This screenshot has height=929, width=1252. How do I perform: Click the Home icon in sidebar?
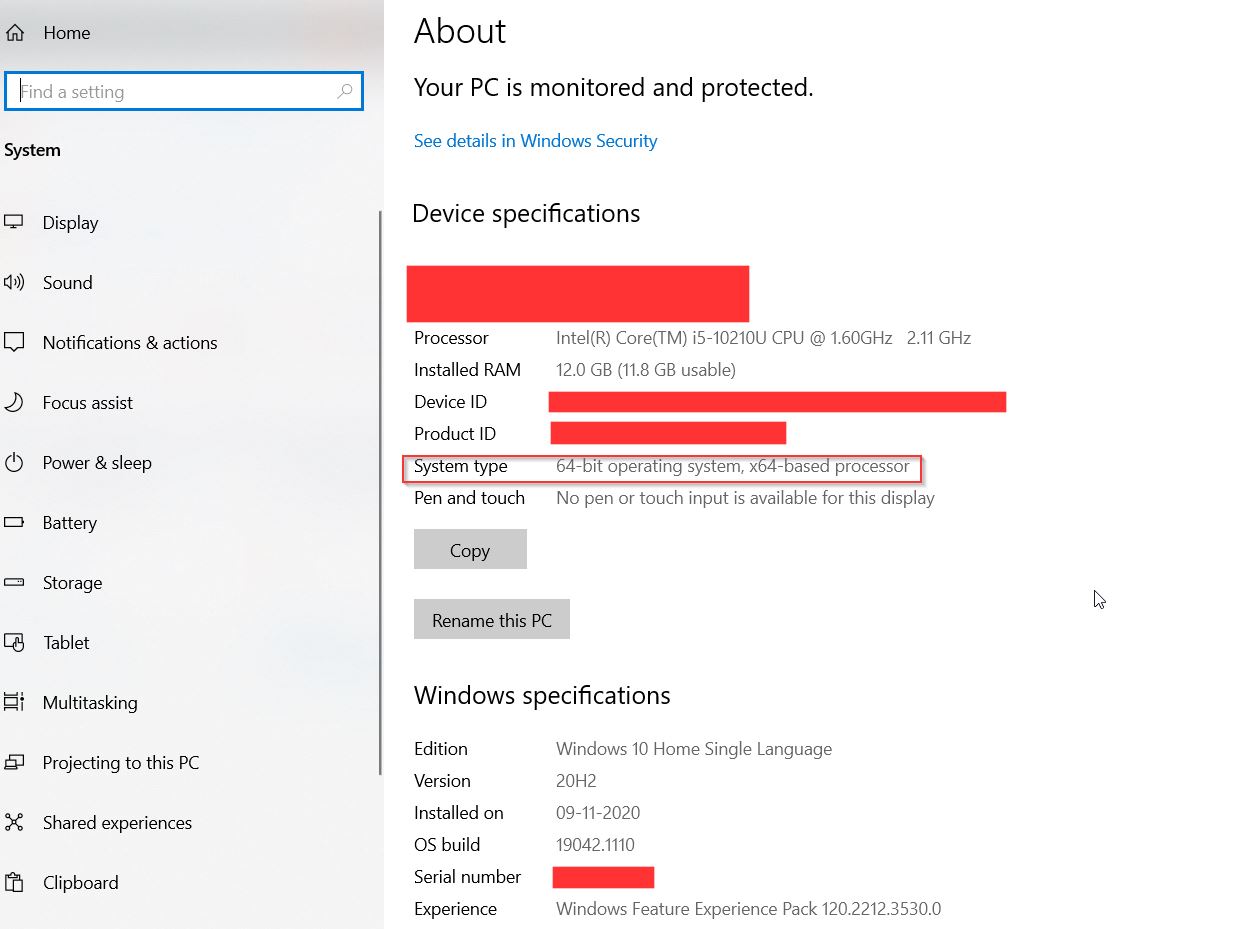(14, 33)
